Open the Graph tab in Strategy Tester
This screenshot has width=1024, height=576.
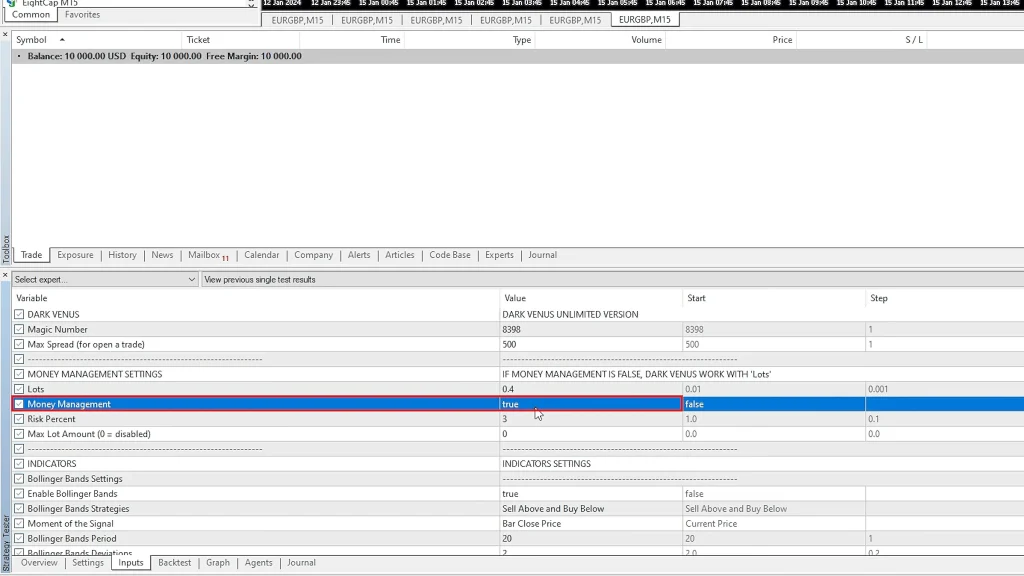click(x=218, y=563)
